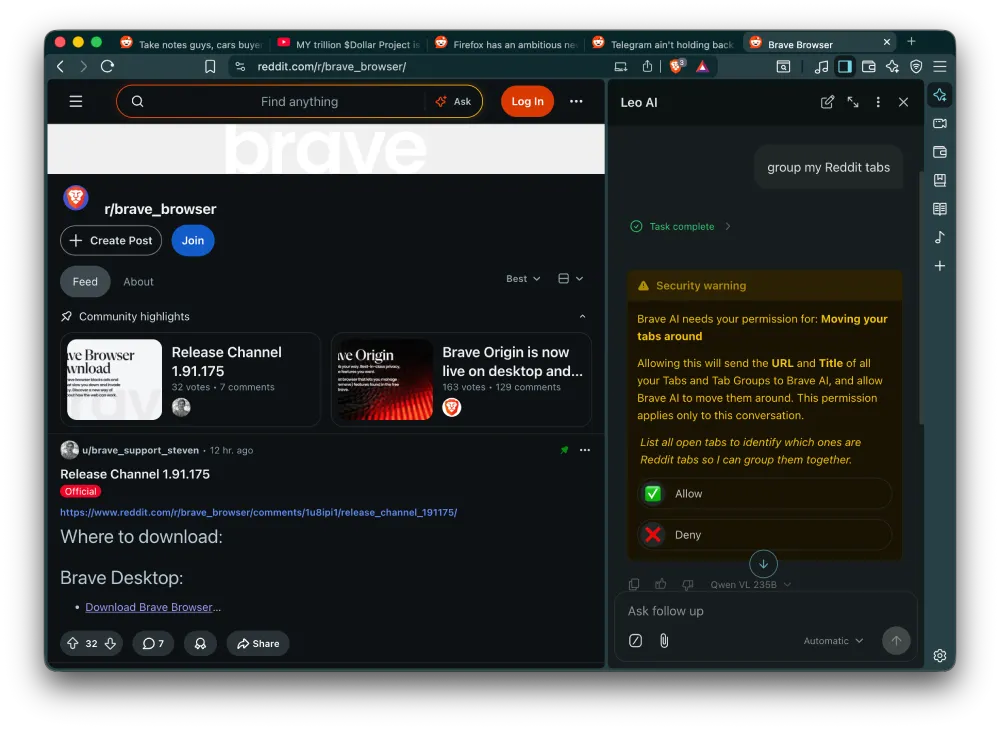The width and height of the screenshot is (1000, 730).
Task: Open the Qwen VL 235B model dropdown
Action: pos(750,585)
